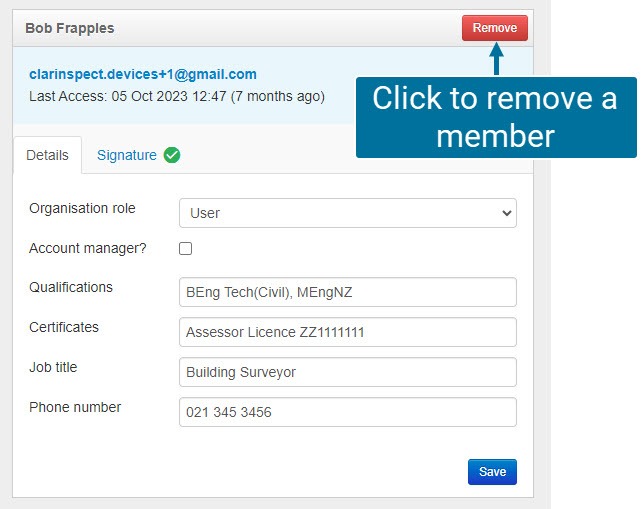
Task: Click the 'Phone number' label text
Action: click(75, 407)
